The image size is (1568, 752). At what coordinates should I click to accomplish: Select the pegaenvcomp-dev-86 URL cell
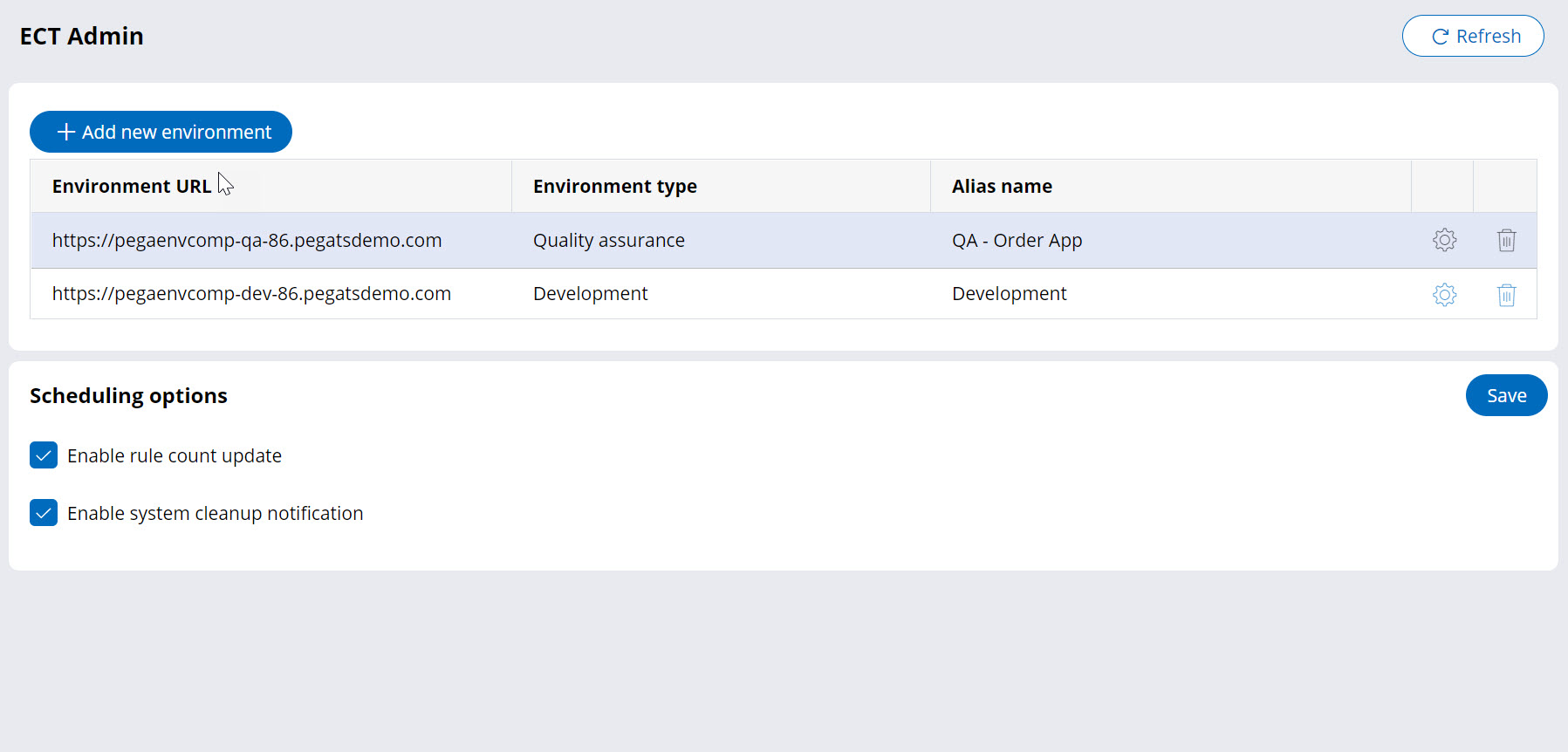(251, 294)
